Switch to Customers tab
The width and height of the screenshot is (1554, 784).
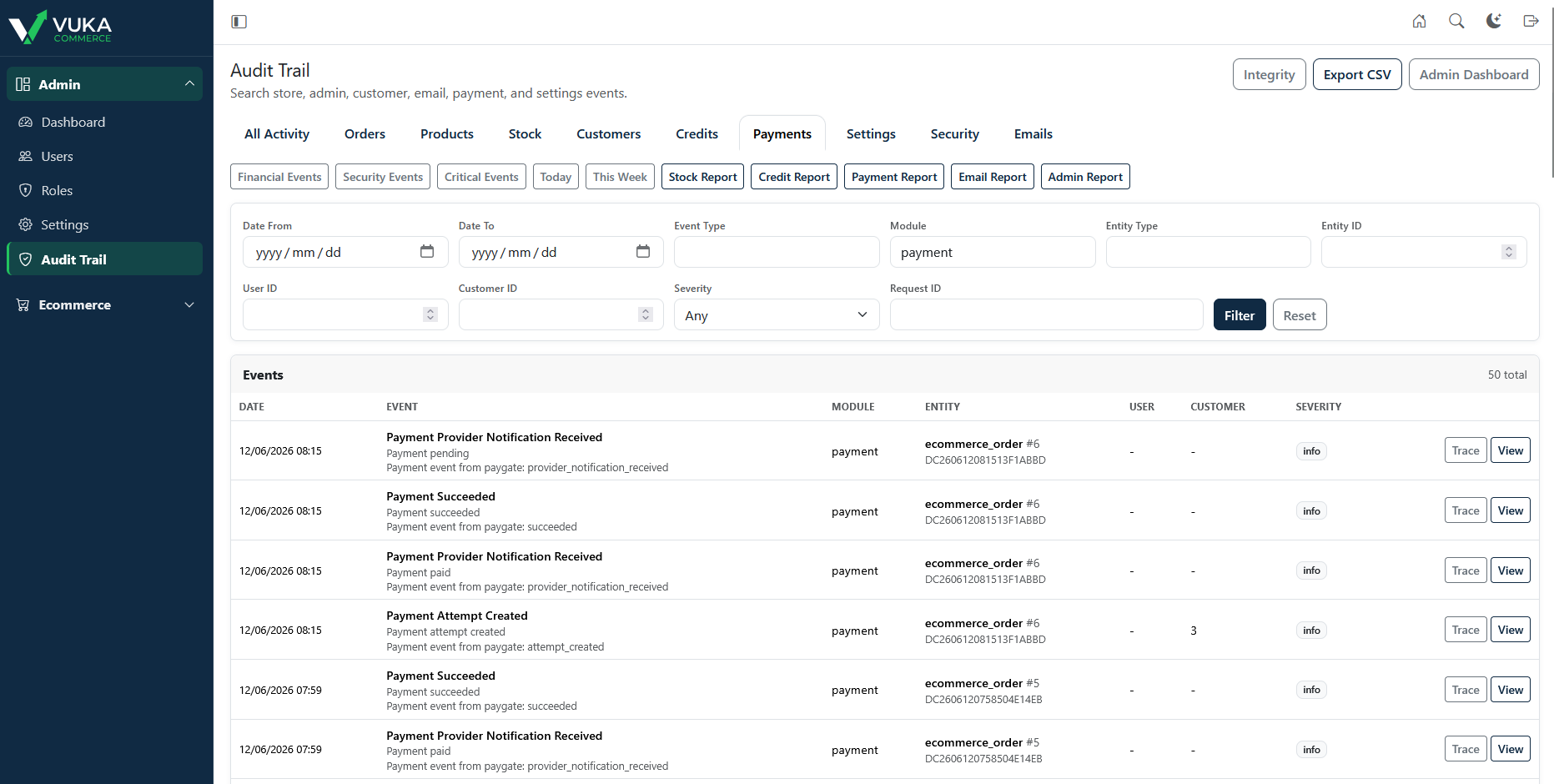coord(609,133)
